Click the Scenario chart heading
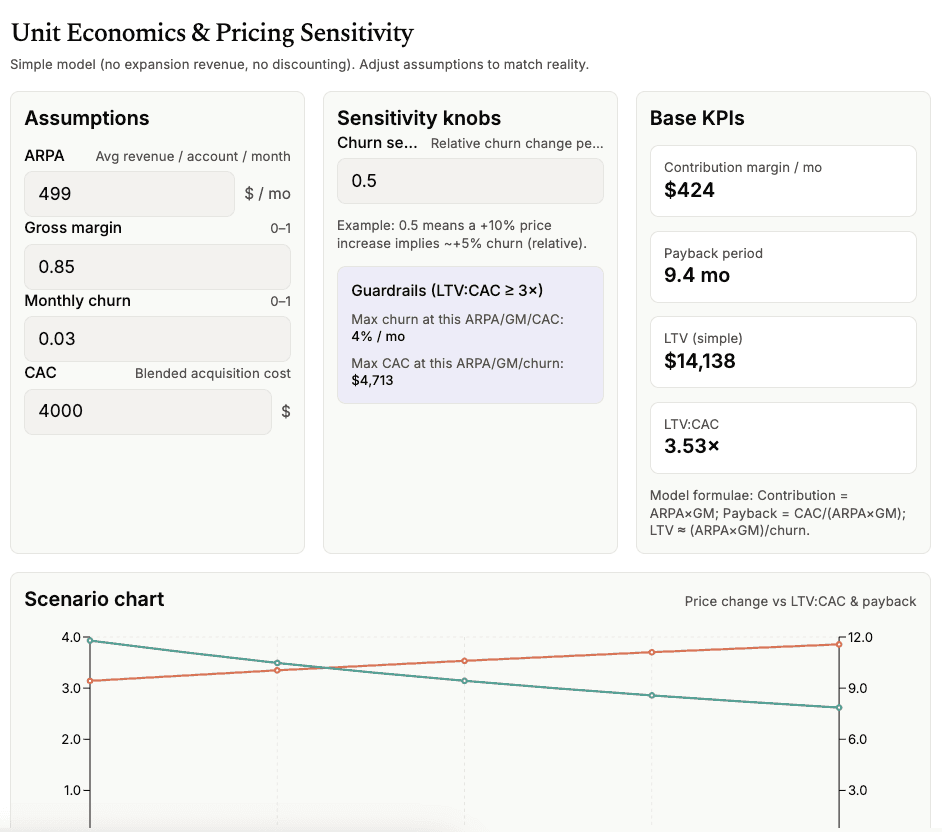Screen dimensions: 942x832 point(94,599)
